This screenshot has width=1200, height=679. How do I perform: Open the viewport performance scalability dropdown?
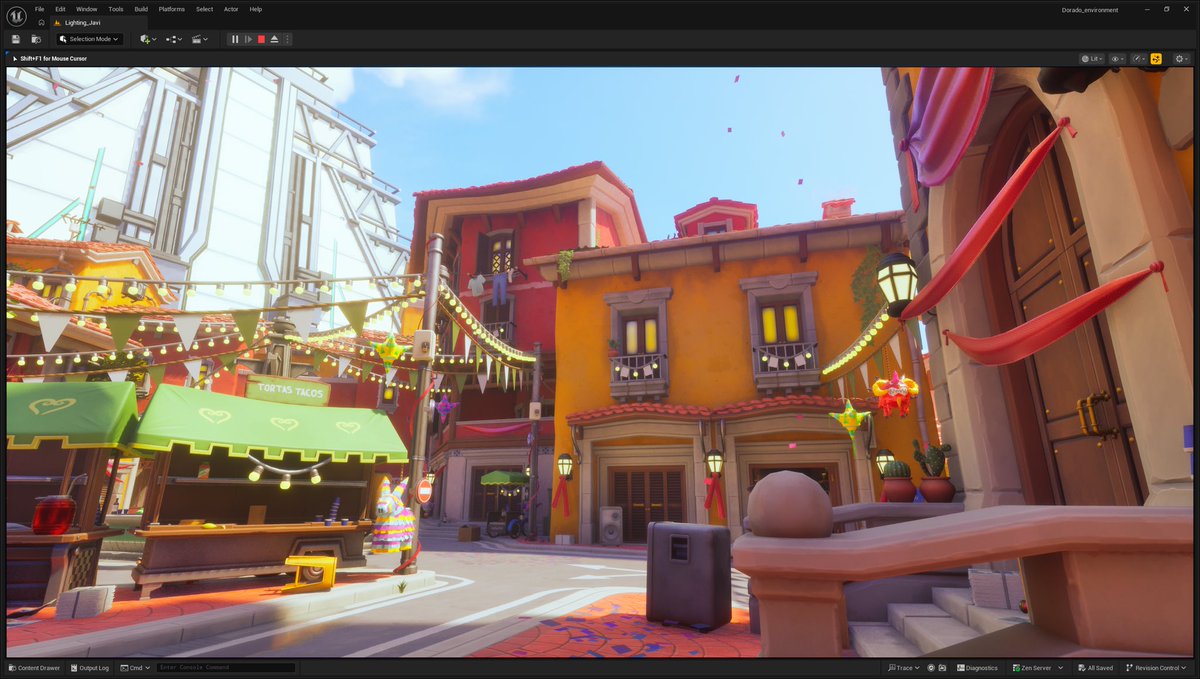pyautogui.click(x=1139, y=59)
